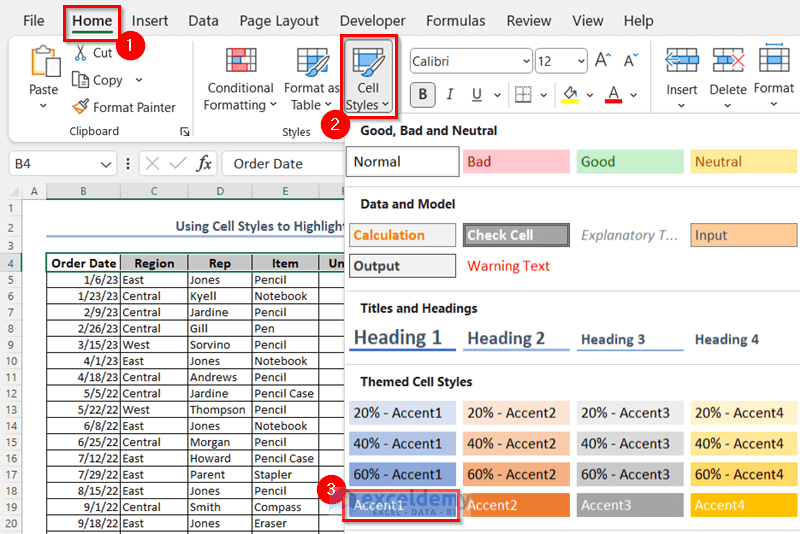Switch to the Review tab
This screenshot has height=534, width=800.
[x=529, y=21]
